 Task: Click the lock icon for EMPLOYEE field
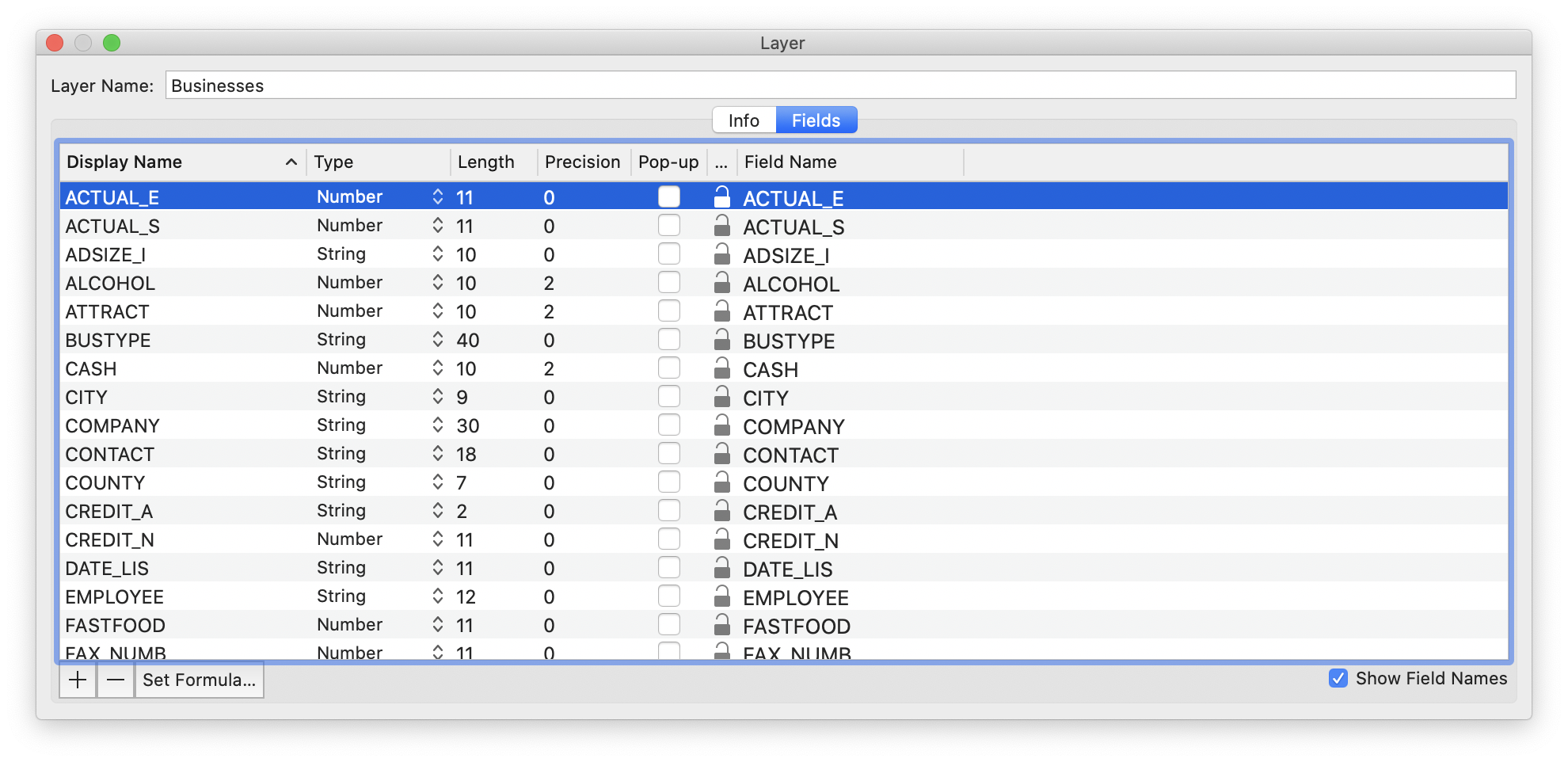723,596
